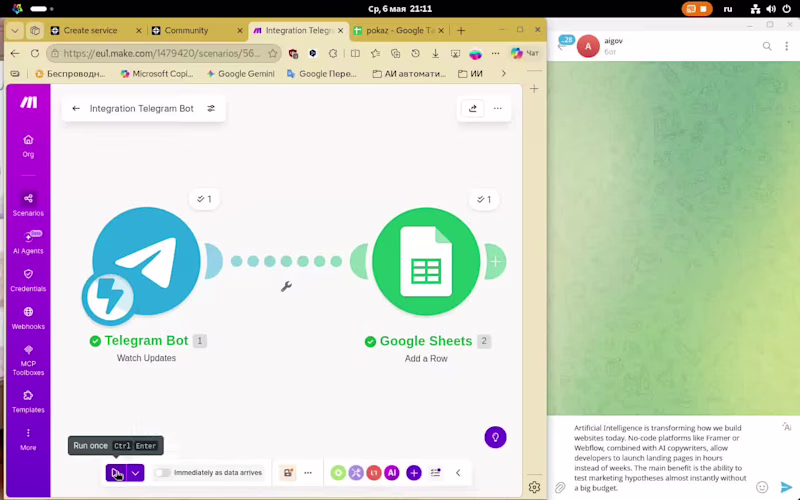Open the Telegram Bot operations bubble showing 1
This screenshot has height=500, width=800.
coord(204,199)
